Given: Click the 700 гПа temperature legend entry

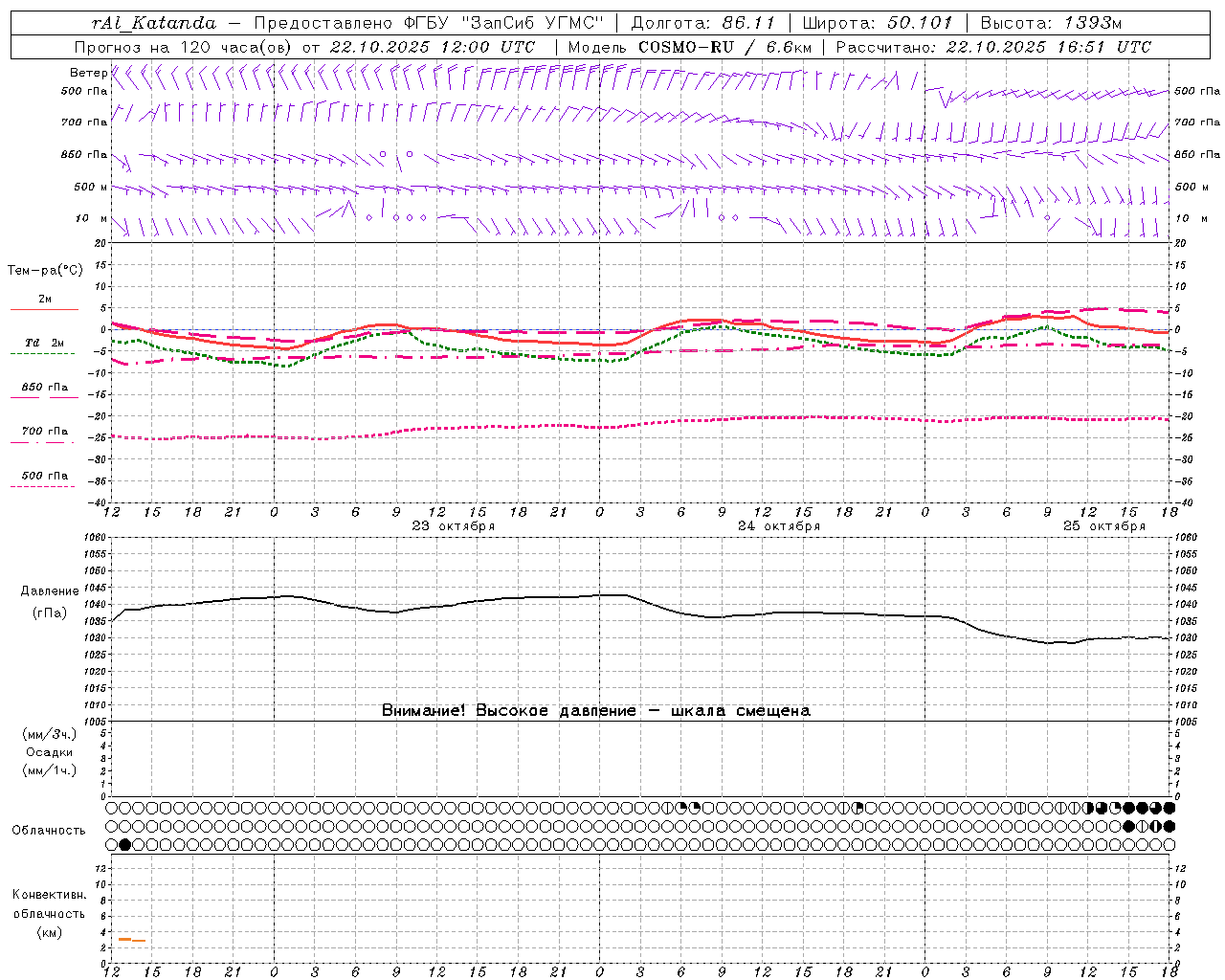Looking at the screenshot, I should (45, 432).
